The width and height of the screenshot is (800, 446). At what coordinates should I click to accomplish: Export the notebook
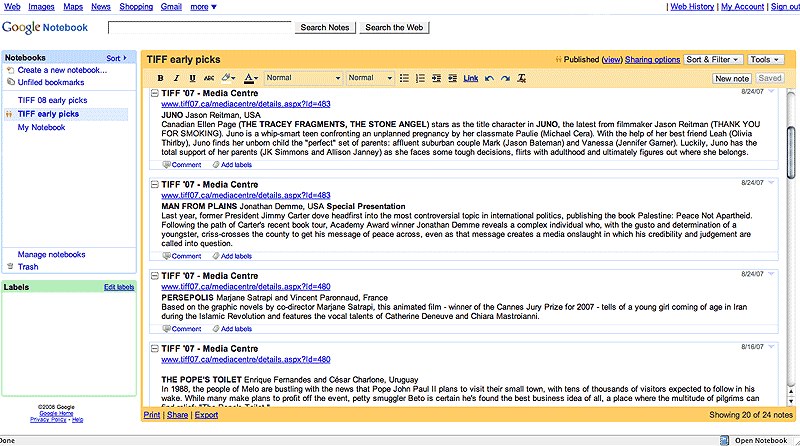pyautogui.click(x=206, y=415)
